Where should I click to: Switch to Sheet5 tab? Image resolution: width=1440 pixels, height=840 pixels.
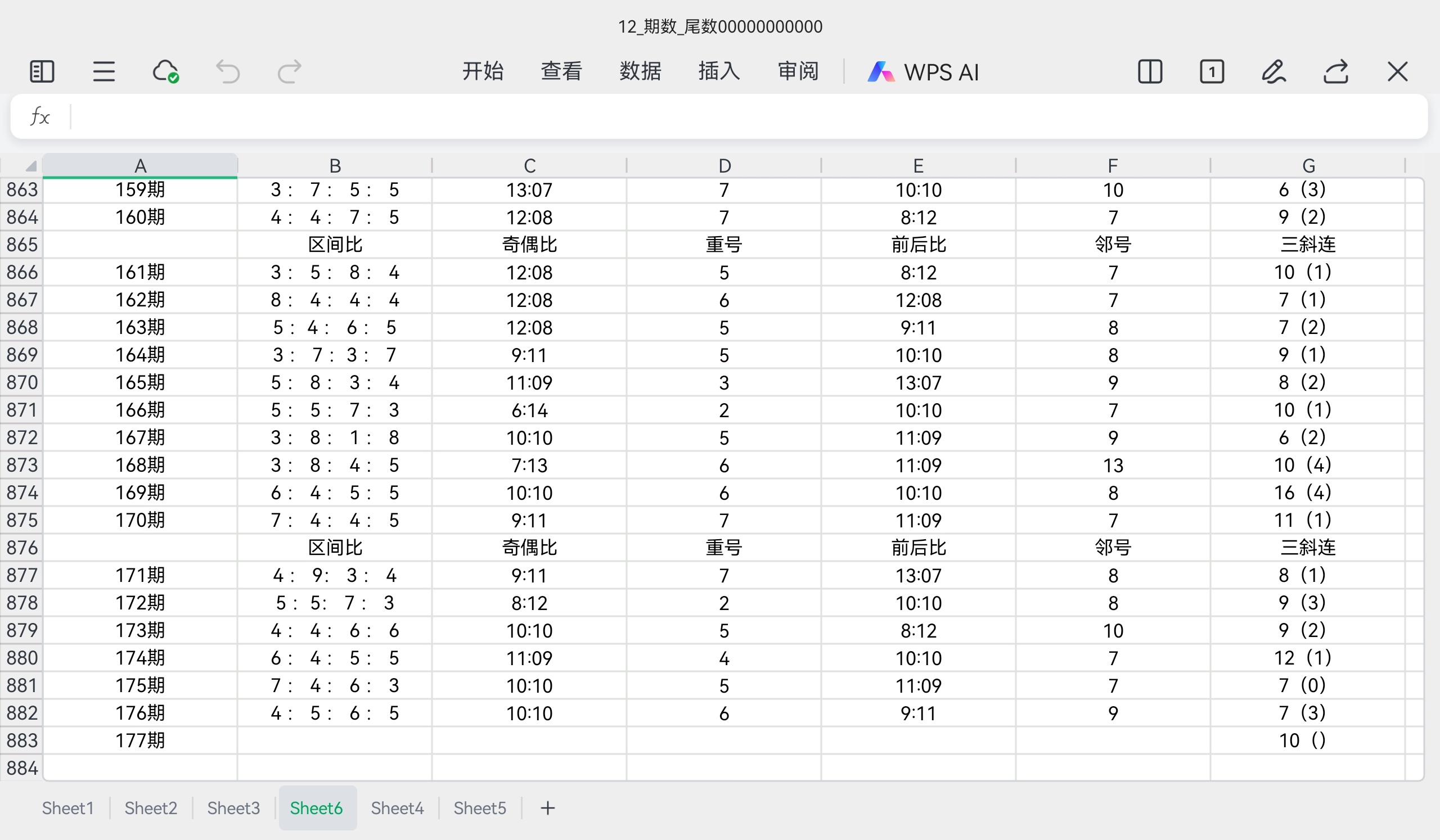coord(480,808)
